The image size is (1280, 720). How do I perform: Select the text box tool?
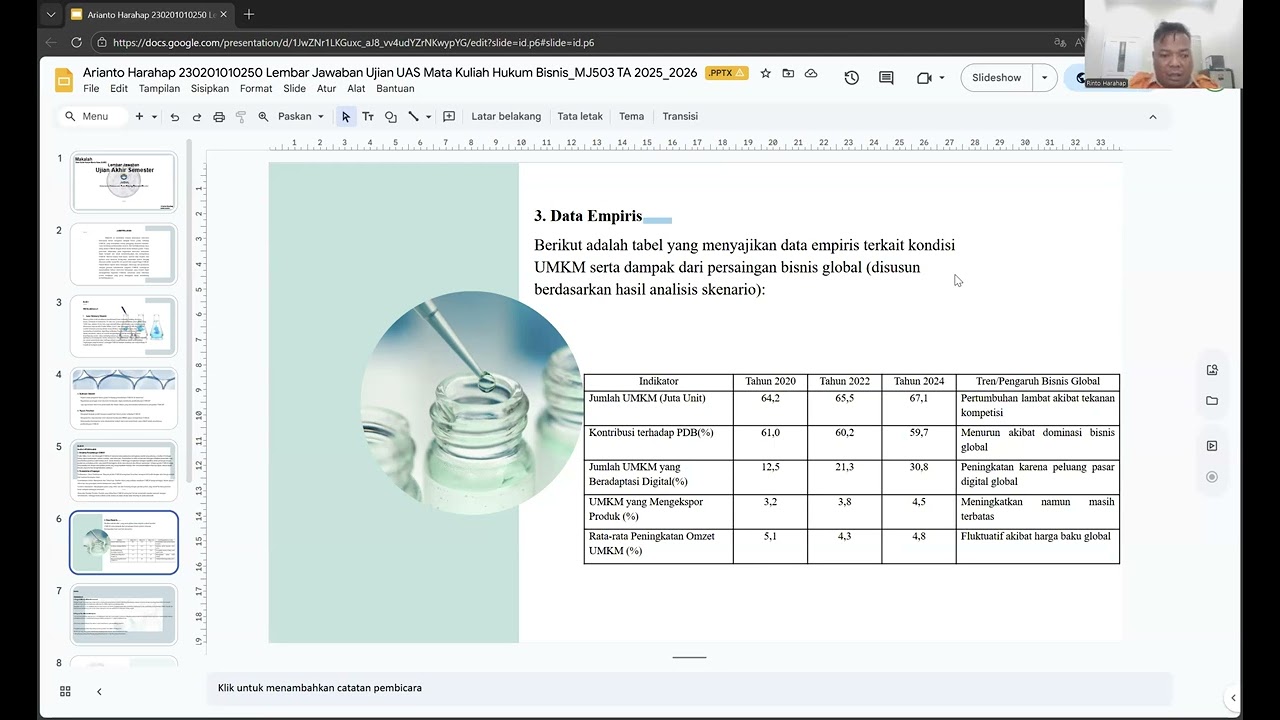point(368,117)
